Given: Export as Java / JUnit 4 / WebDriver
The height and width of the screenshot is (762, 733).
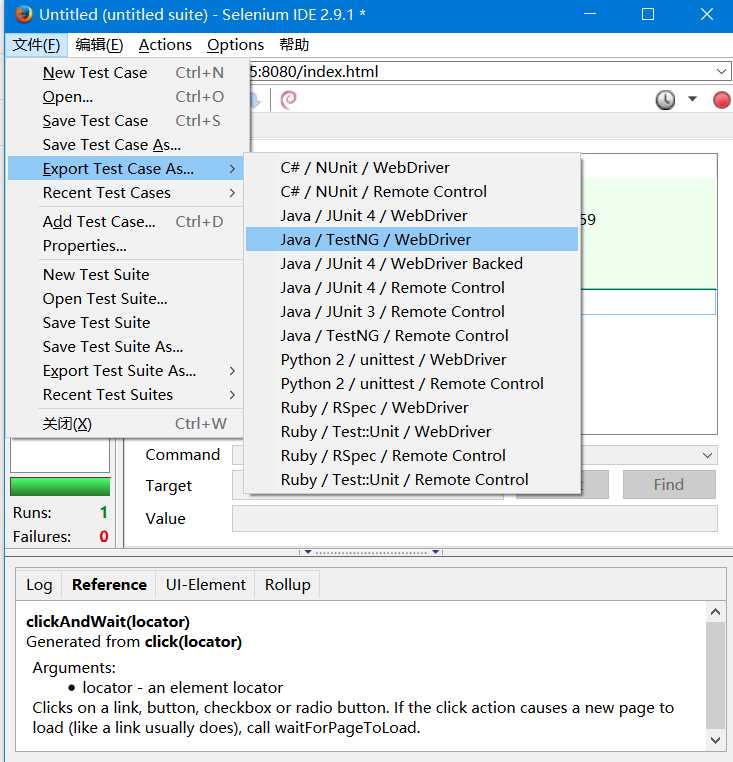Looking at the screenshot, I should click(x=412, y=216).
